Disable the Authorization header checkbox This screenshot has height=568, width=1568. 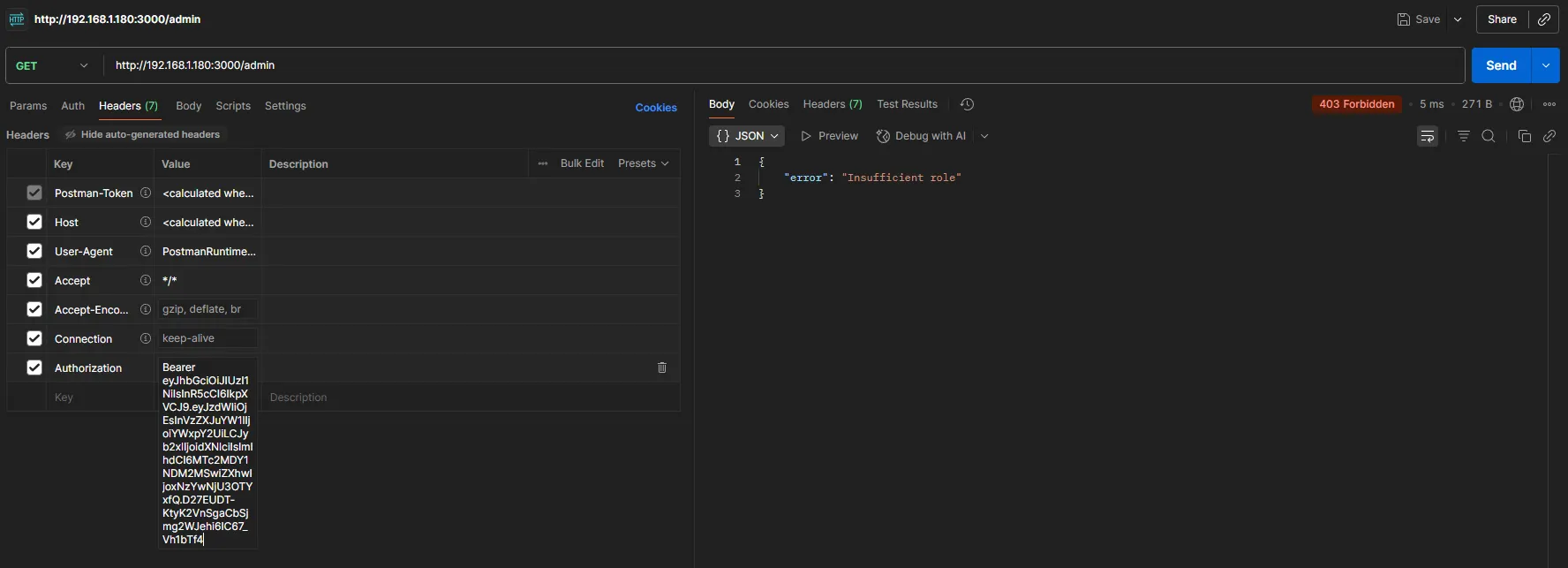pos(34,367)
